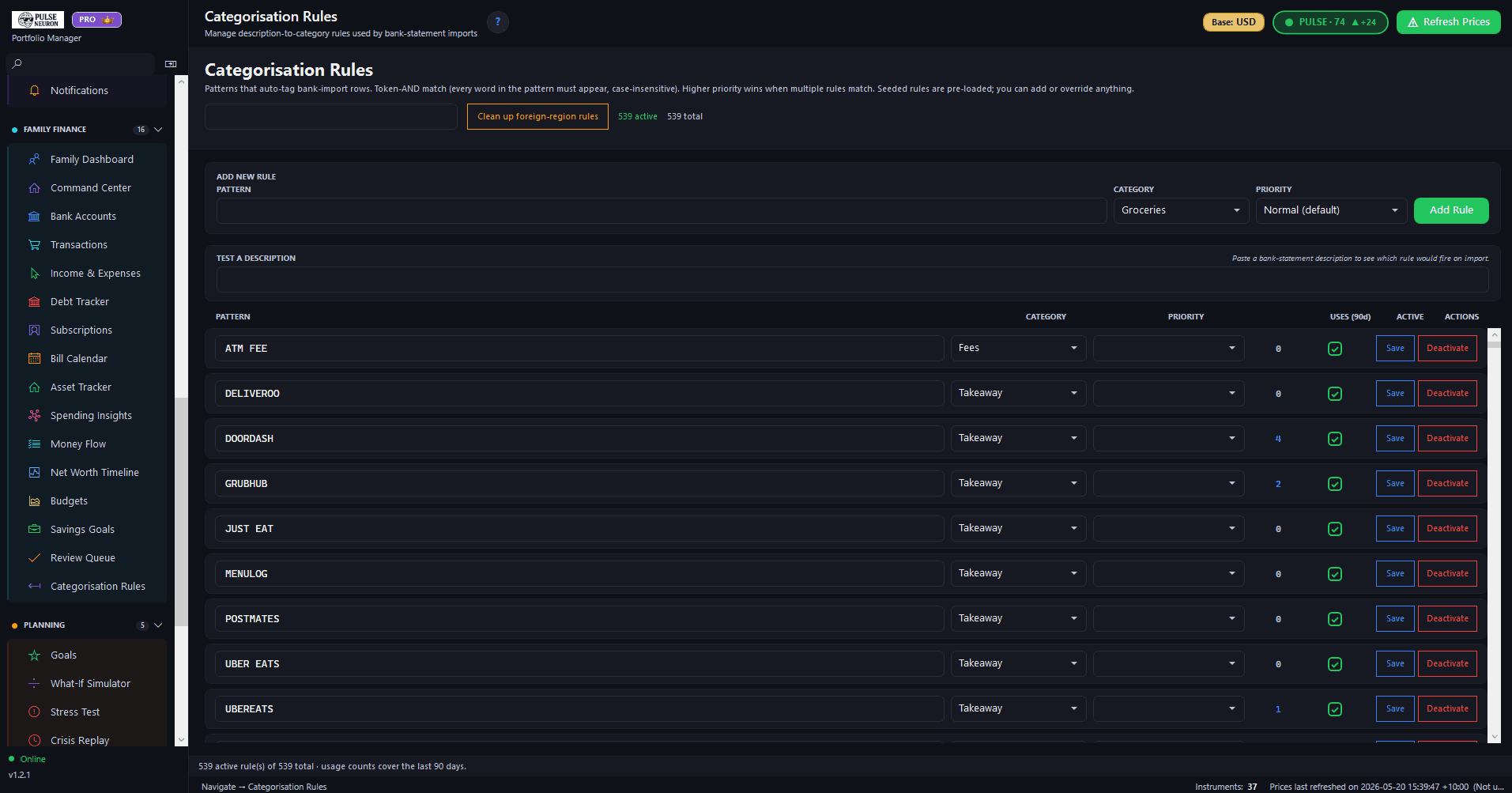Collapse the Family Finance section
Screen dimensions: 1512x793
click(158, 130)
